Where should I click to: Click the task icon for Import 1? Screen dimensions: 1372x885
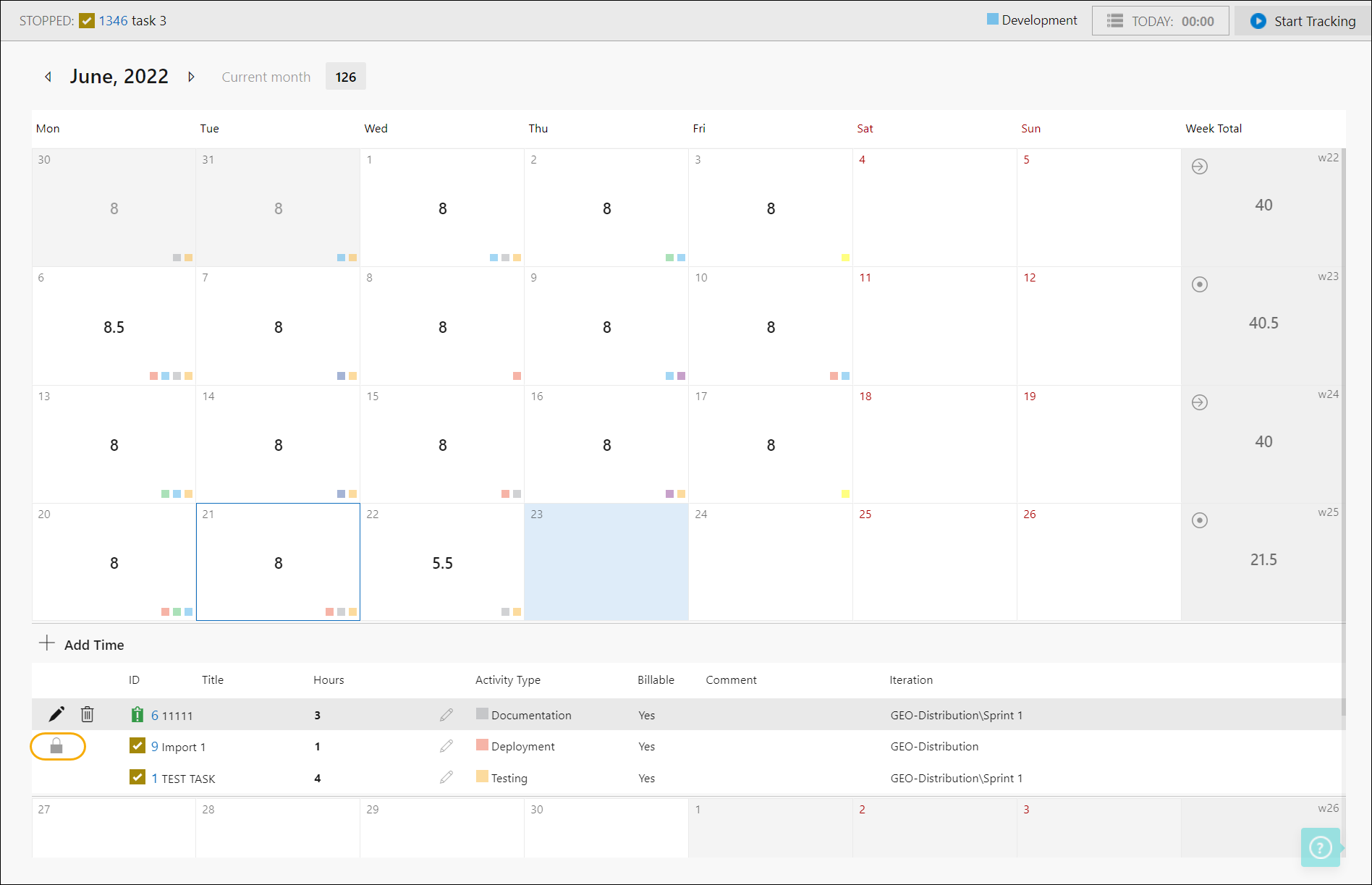pos(137,745)
